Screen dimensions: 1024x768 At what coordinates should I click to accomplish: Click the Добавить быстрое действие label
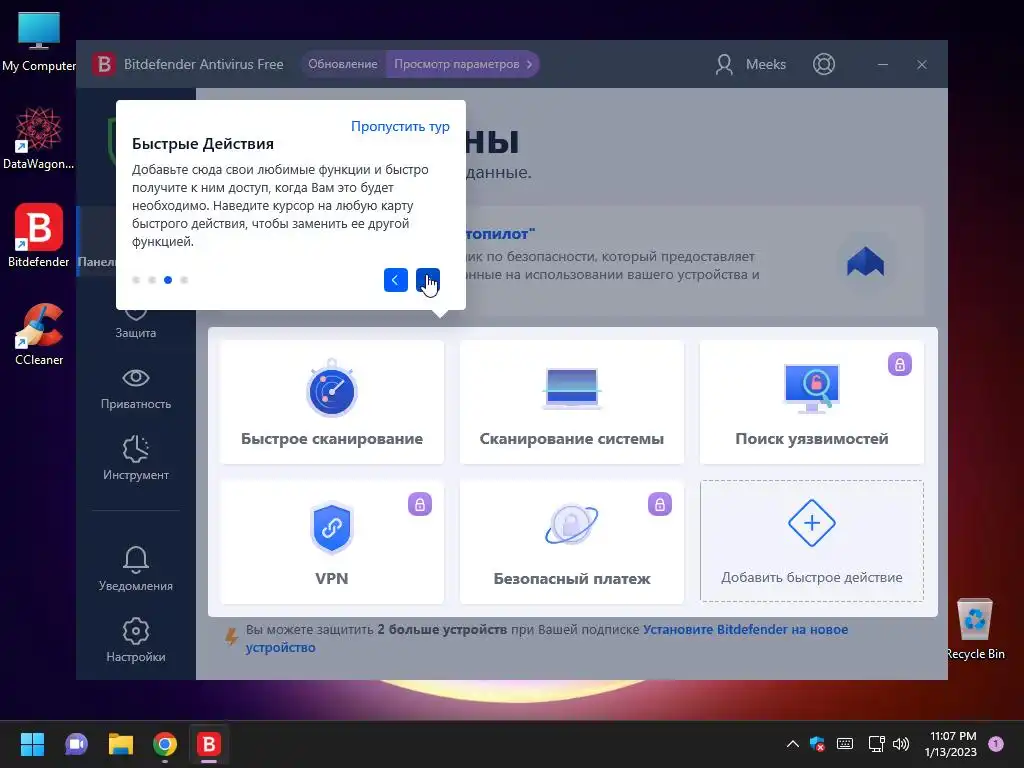tap(812, 577)
